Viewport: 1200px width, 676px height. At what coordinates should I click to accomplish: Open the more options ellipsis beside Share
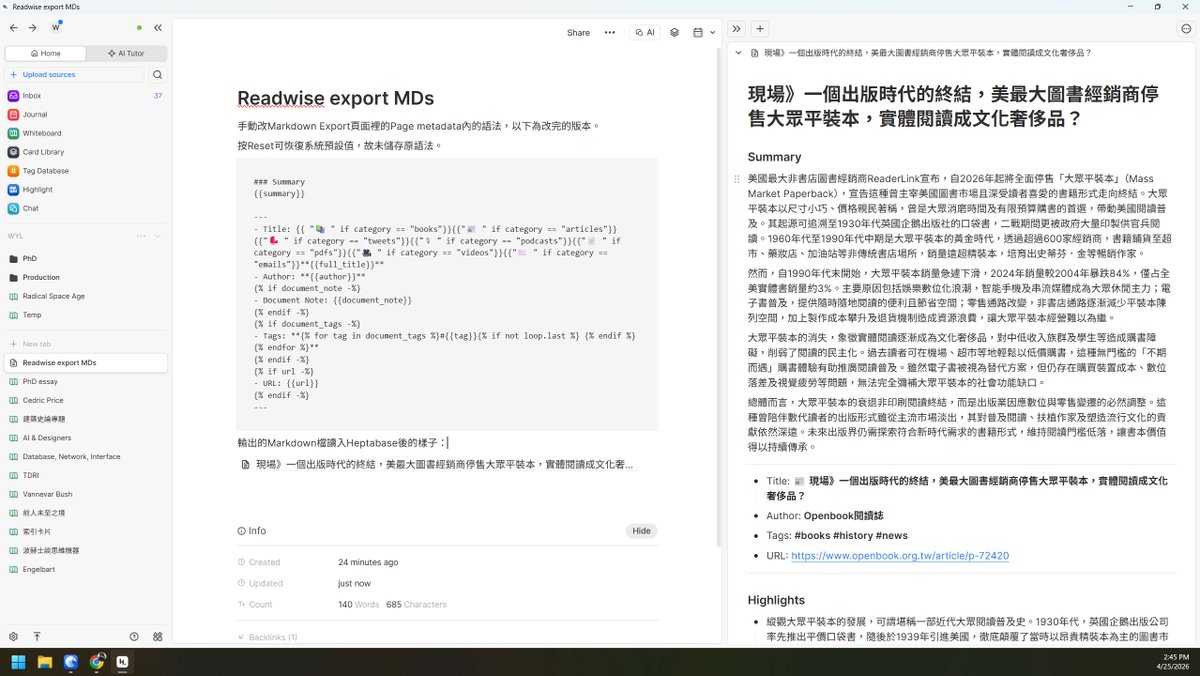(x=609, y=32)
